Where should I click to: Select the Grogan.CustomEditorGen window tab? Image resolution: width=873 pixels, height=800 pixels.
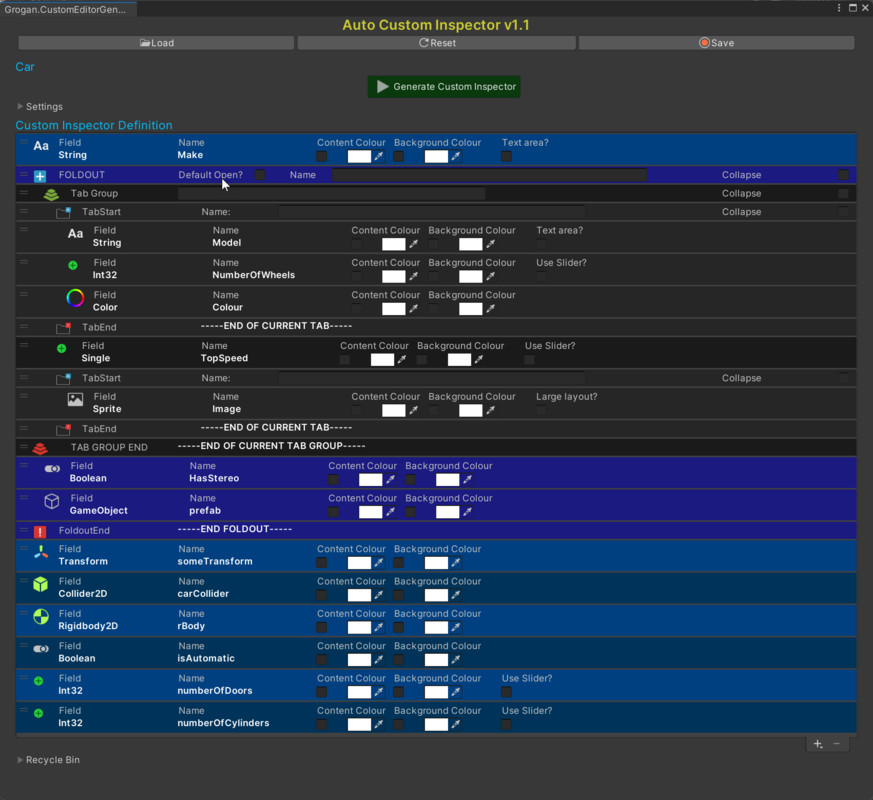click(x=65, y=7)
